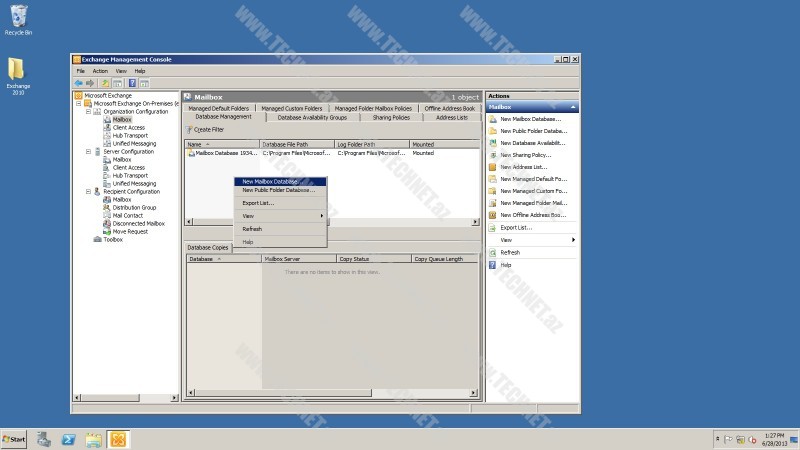The width and height of the screenshot is (800, 450).
Task: Collapse the Server Configuration tree node
Action: click(x=88, y=152)
